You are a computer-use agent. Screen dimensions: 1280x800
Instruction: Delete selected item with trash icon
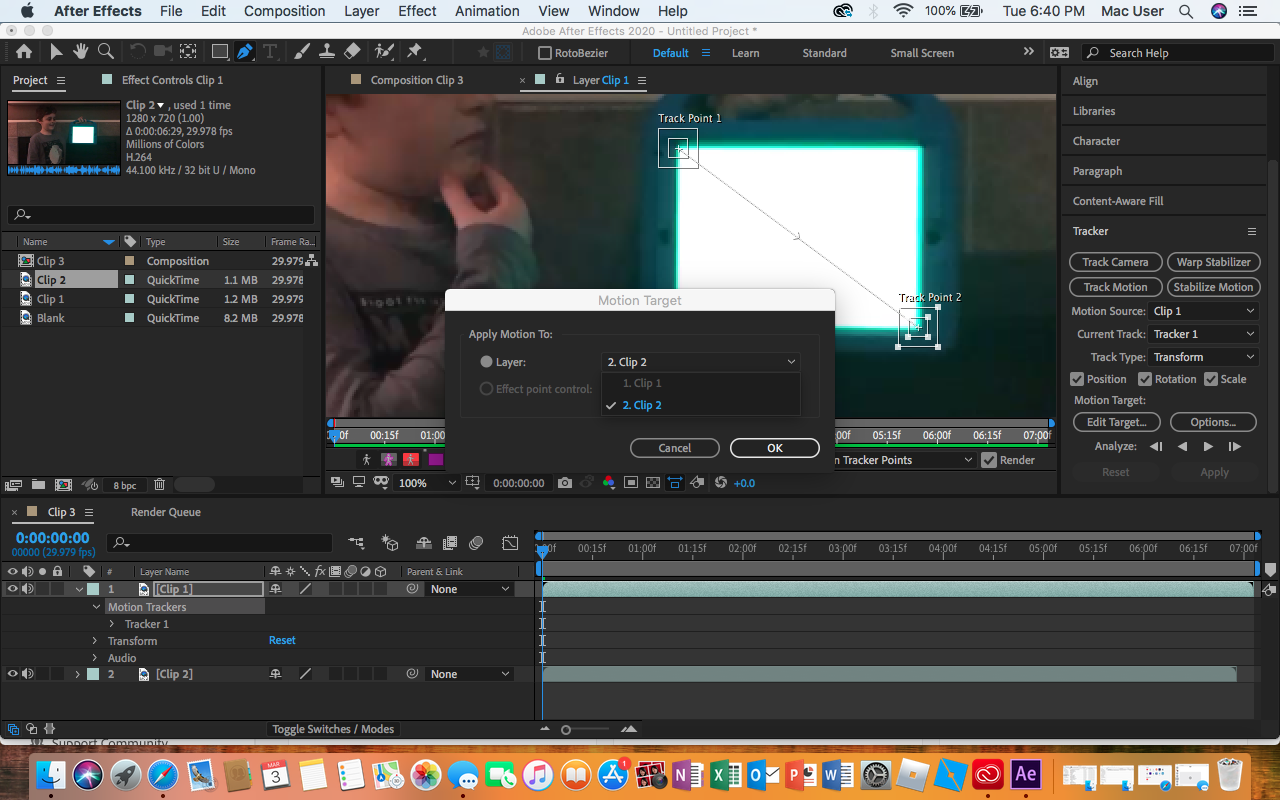(159, 485)
